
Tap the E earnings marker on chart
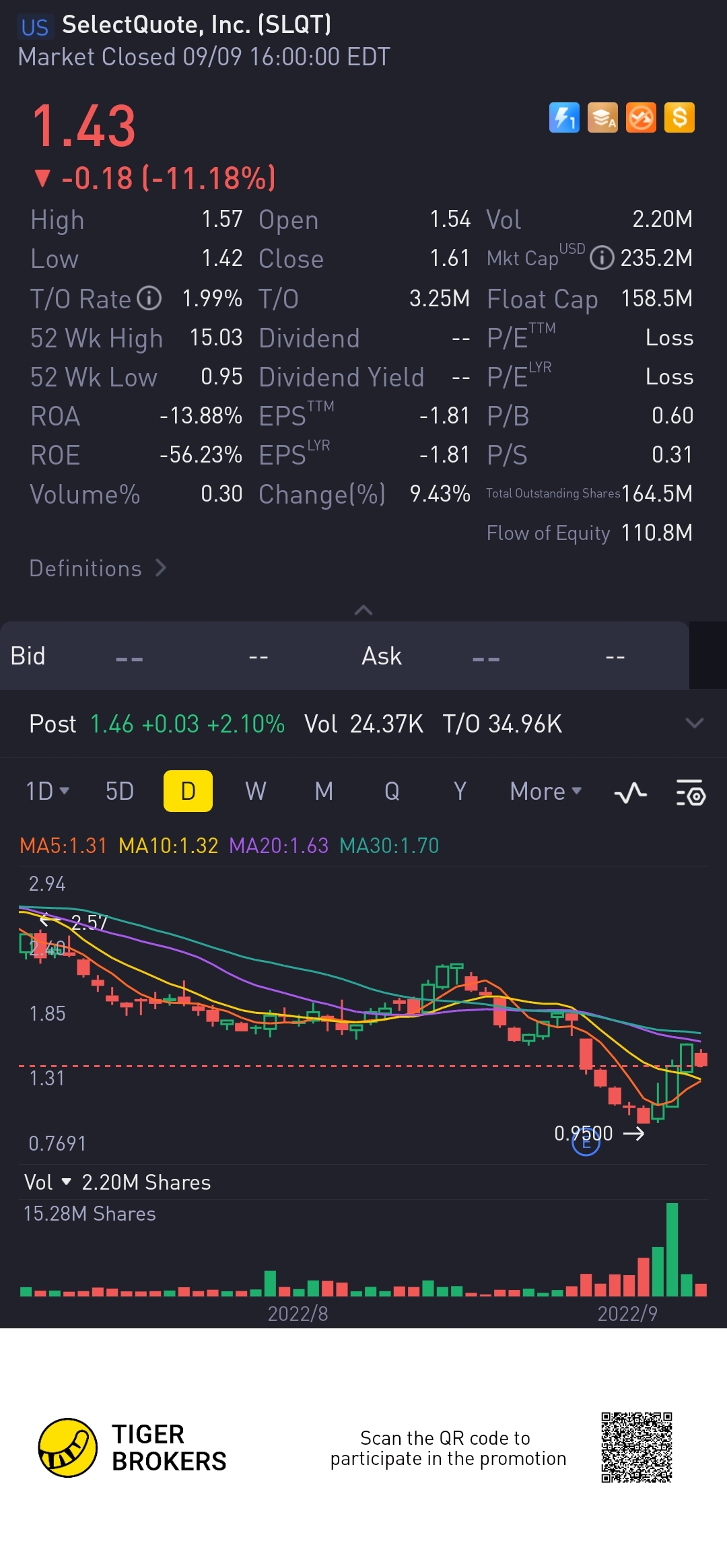(x=586, y=1142)
